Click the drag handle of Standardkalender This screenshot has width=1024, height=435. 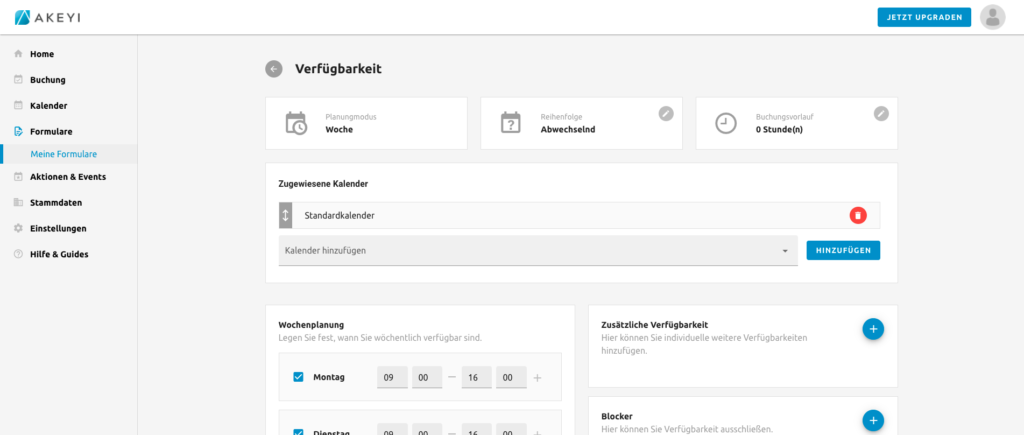285,215
